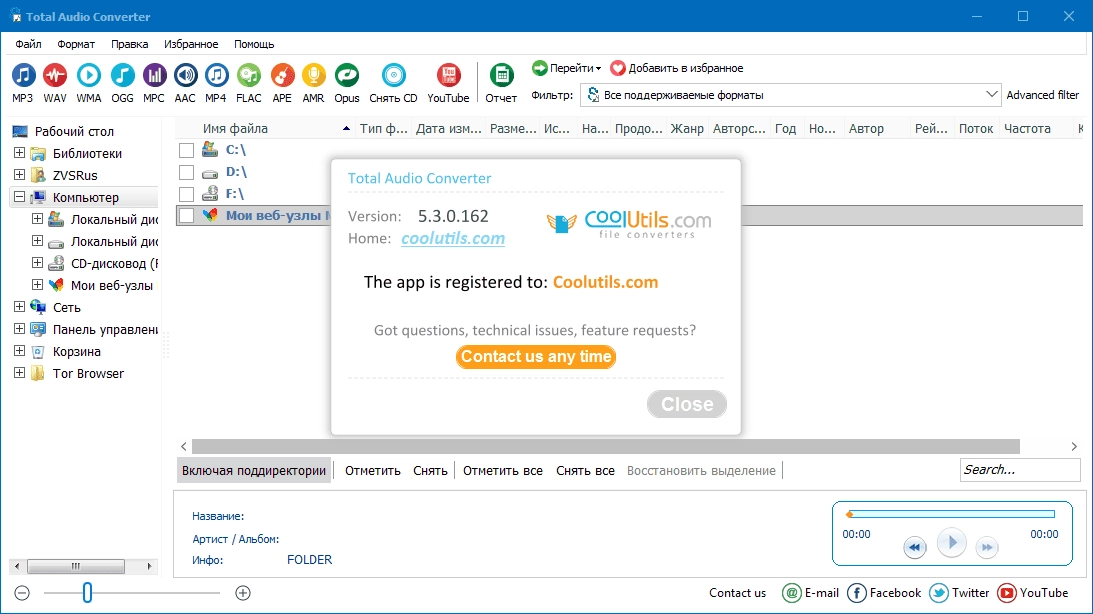Open the Формат menu
The image size is (1093, 614).
point(76,44)
